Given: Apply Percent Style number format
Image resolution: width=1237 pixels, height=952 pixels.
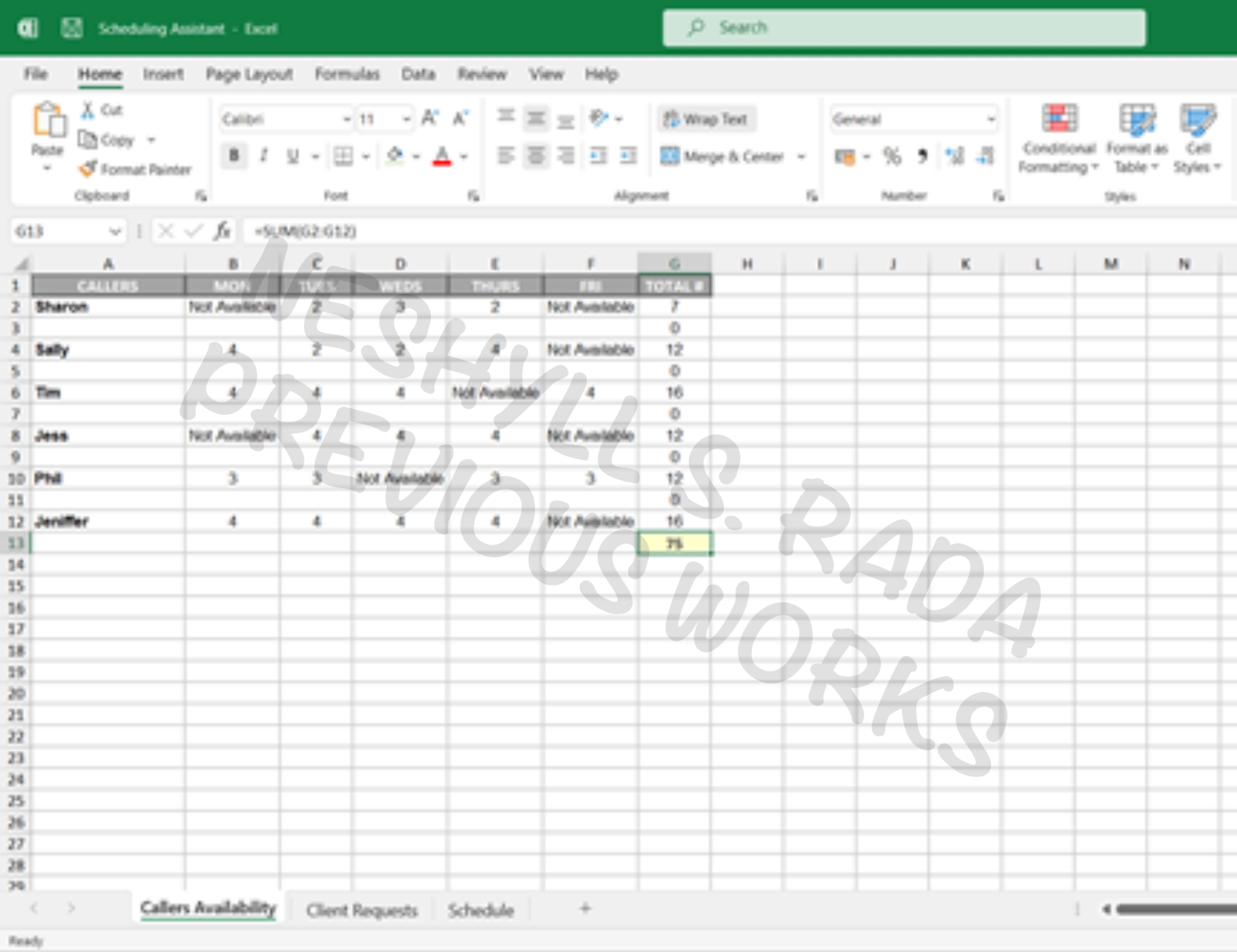Looking at the screenshot, I should [x=892, y=156].
